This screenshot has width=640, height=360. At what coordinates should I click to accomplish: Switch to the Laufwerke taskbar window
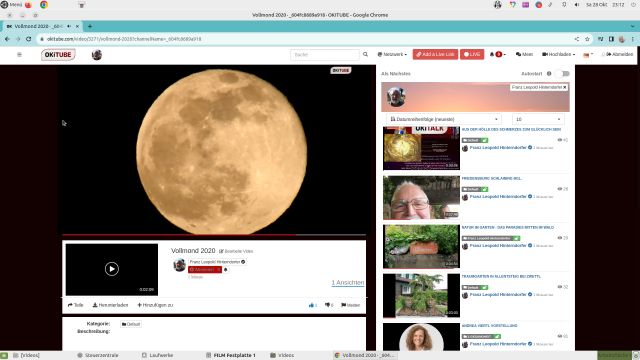(x=158, y=355)
